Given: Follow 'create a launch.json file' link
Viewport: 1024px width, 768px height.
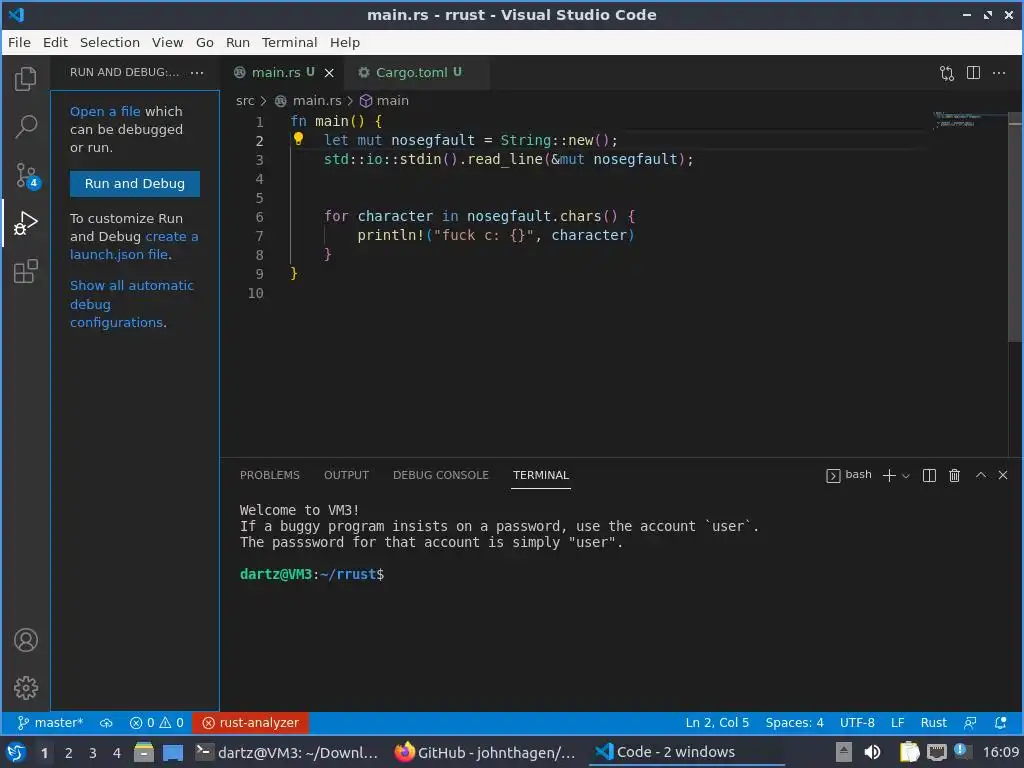Looking at the screenshot, I should click(134, 246).
